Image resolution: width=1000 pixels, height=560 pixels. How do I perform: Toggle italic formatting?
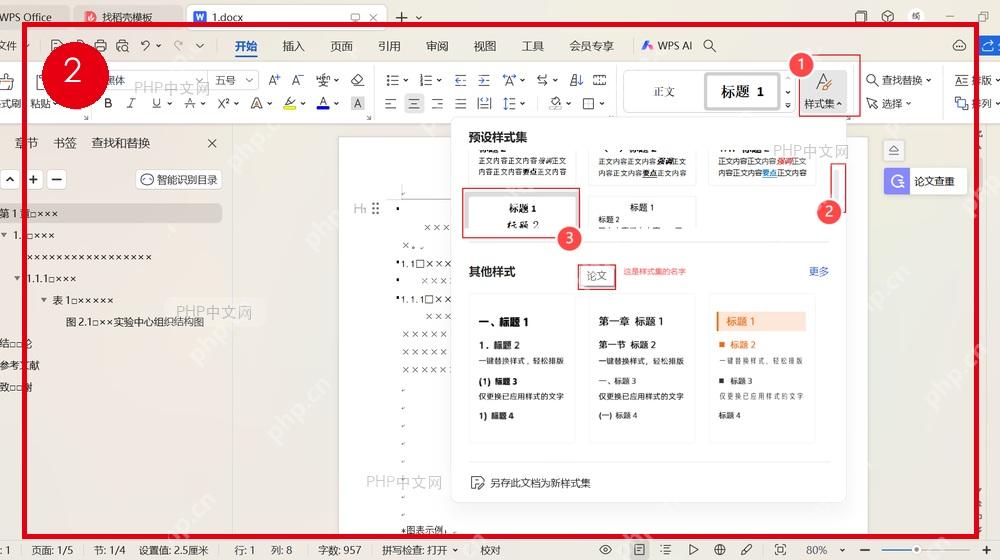click(x=131, y=103)
